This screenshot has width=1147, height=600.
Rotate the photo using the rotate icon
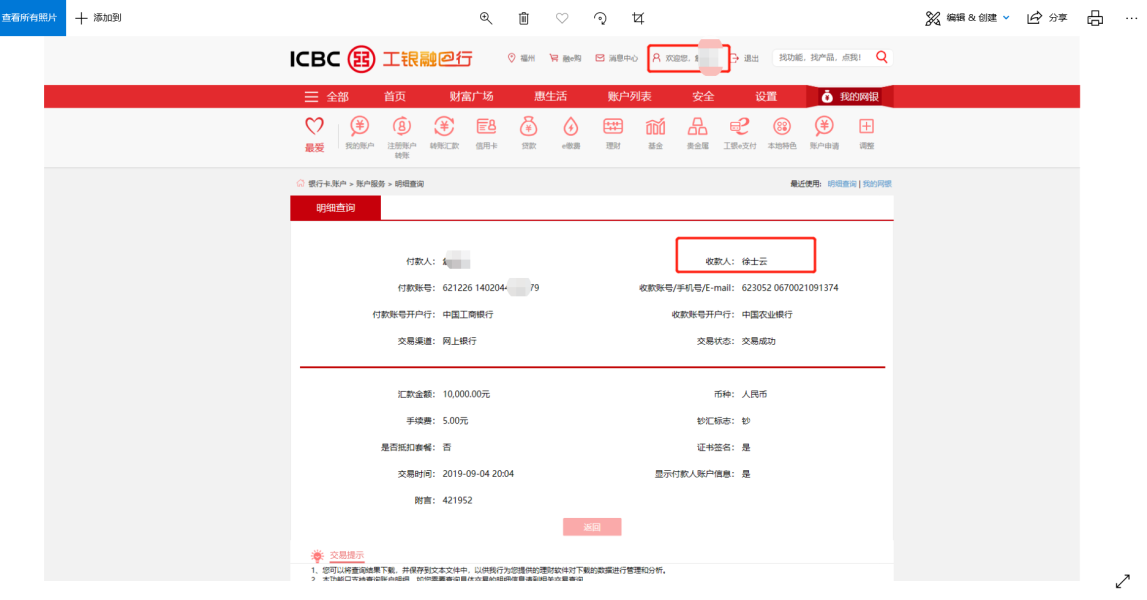click(600, 18)
